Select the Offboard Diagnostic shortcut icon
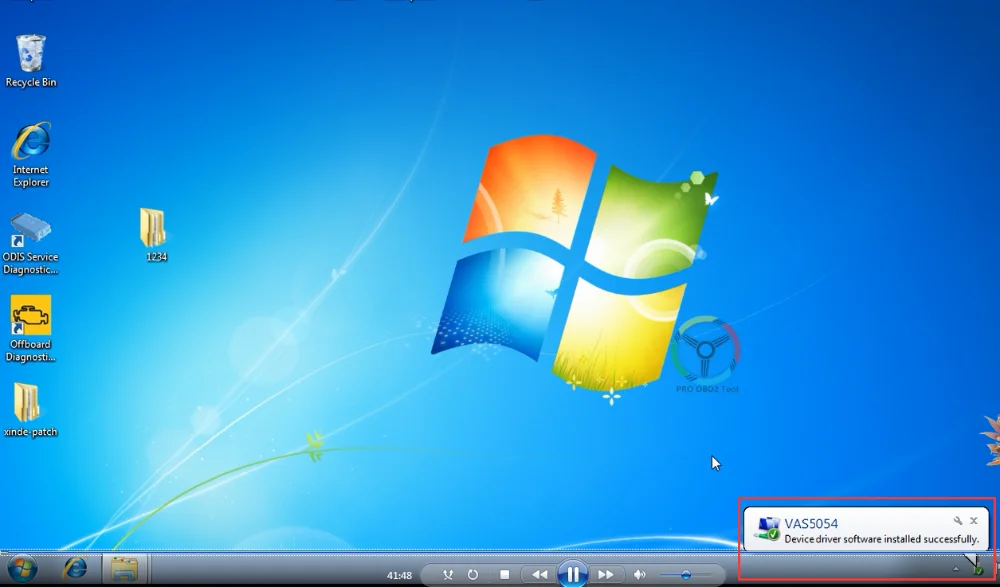The height and width of the screenshot is (587, 1000). pos(31,329)
